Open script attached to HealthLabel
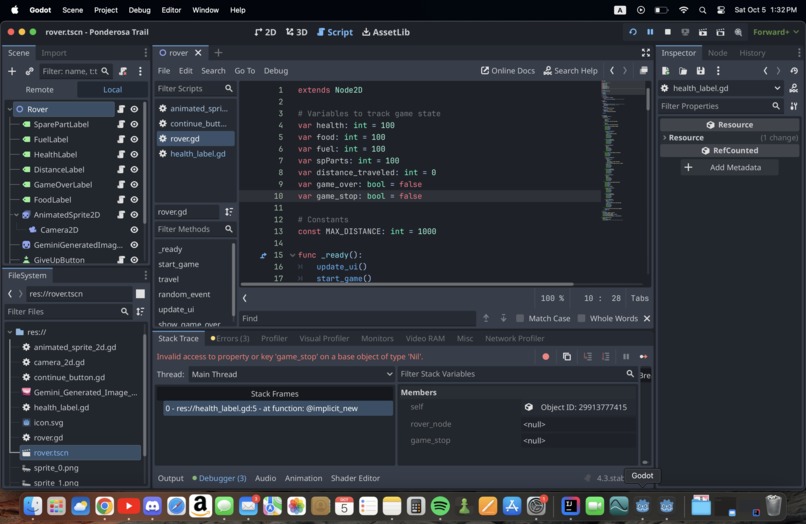This screenshot has height=524, width=806. pyautogui.click(x=121, y=154)
